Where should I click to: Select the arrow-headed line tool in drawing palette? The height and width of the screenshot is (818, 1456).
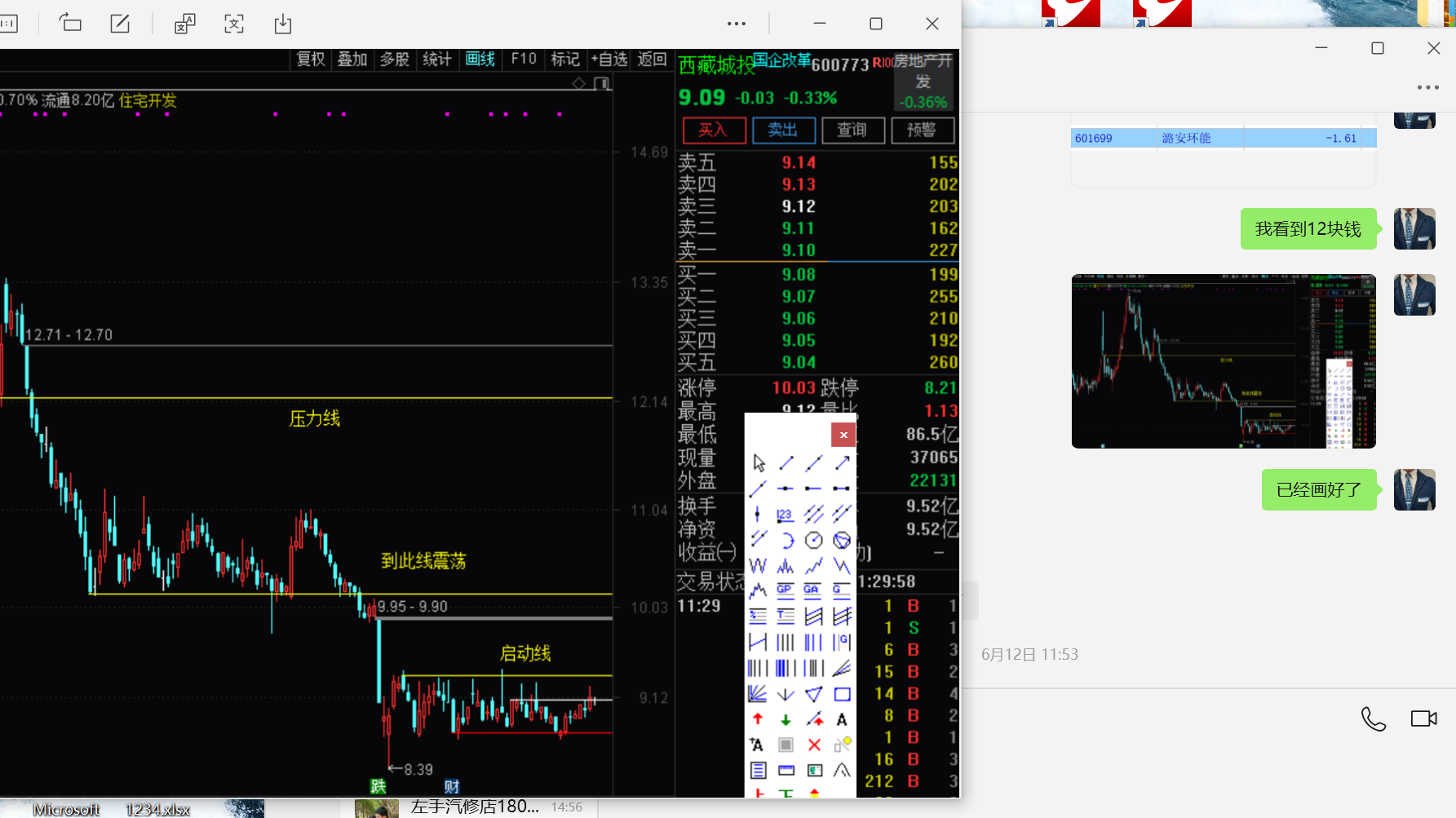(842, 463)
